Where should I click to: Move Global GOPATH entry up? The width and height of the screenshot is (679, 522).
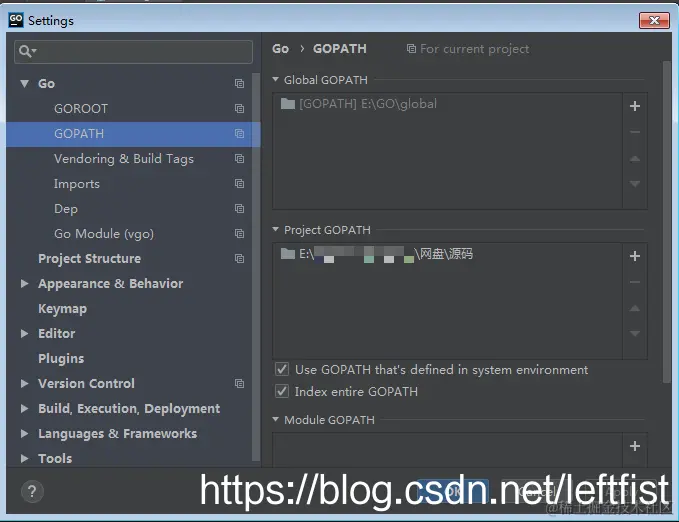coord(635,159)
